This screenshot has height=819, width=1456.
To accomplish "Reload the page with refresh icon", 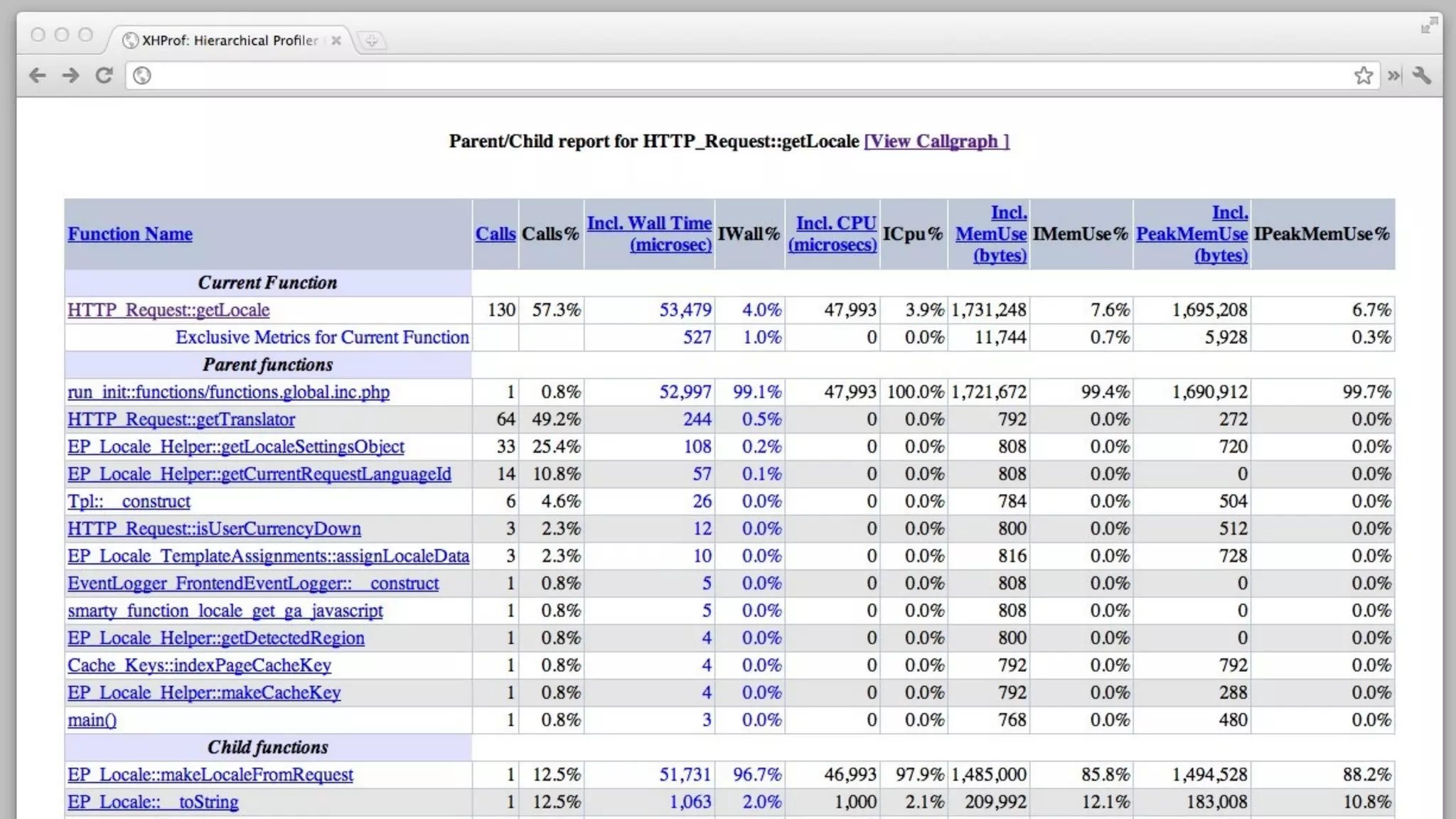I will pos(105,75).
